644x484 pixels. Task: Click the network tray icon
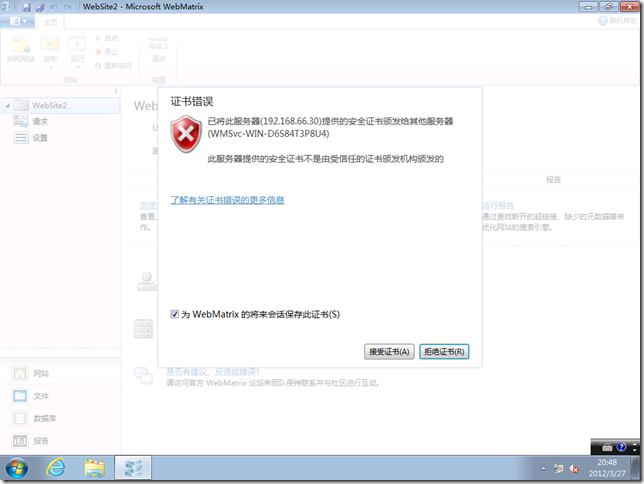(x=558, y=468)
